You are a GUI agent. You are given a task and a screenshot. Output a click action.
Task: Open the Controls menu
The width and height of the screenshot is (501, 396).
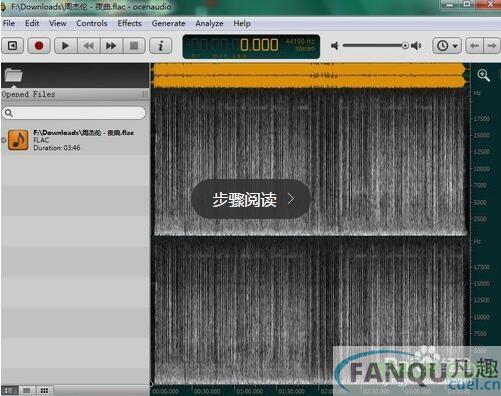point(92,23)
